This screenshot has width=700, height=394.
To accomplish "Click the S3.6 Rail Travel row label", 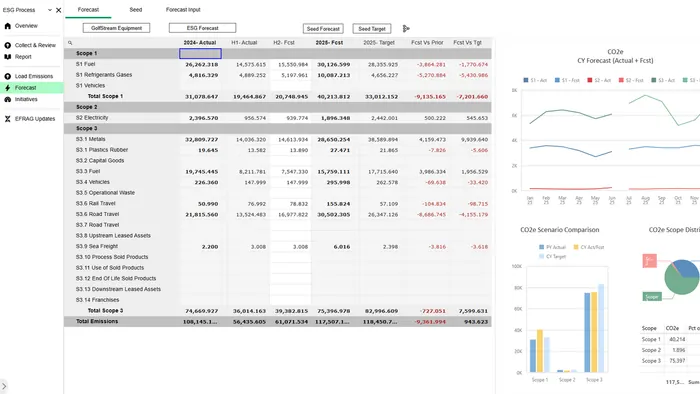I will tap(96, 203).
